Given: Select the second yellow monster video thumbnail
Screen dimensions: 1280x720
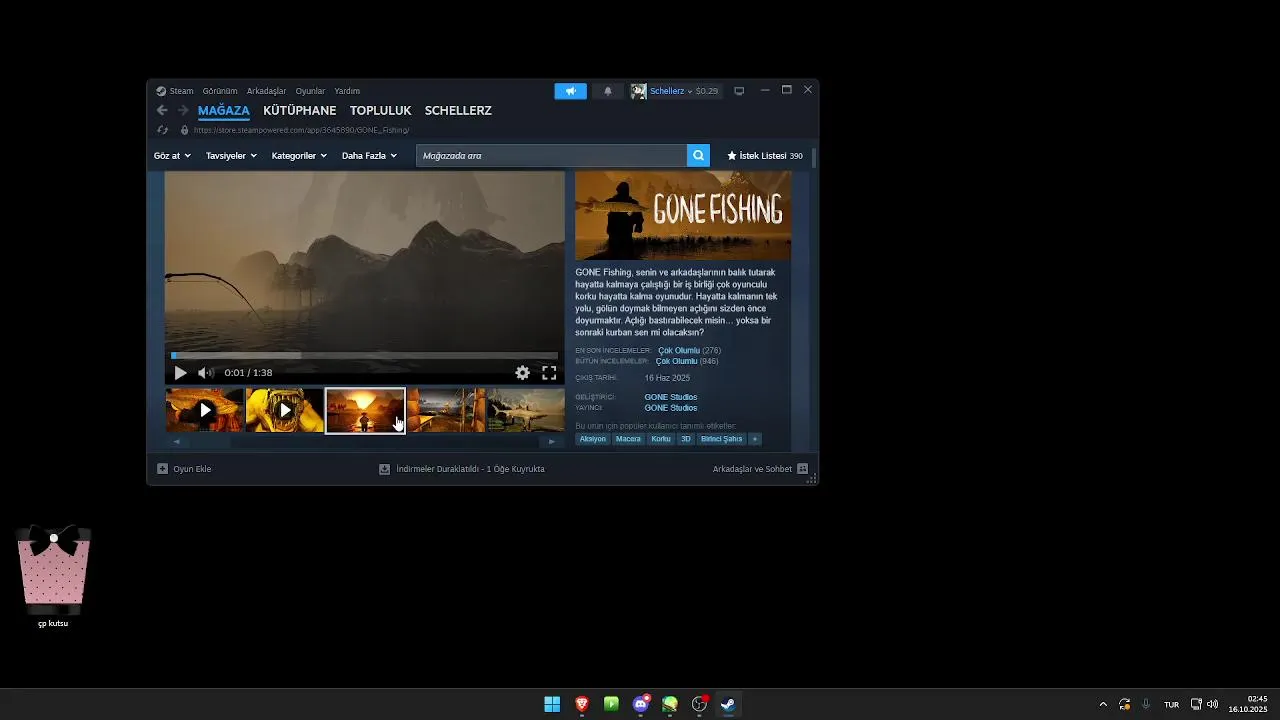Looking at the screenshot, I should [285, 410].
